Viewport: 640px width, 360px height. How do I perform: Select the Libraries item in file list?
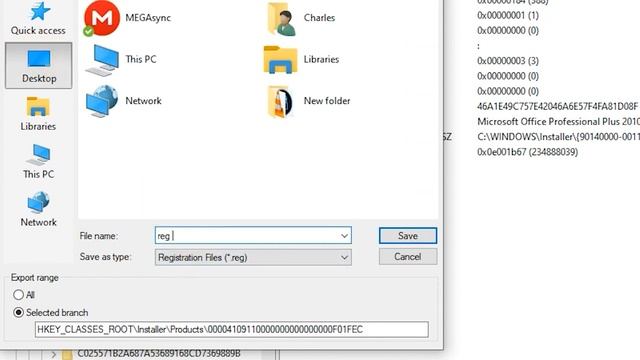(x=301, y=60)
